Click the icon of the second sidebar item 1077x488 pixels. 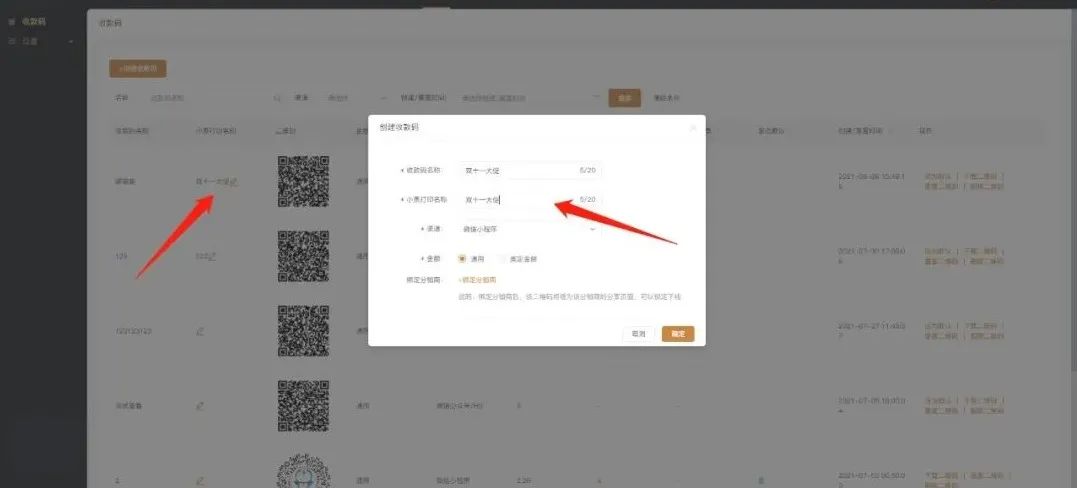click(x=12, y=42)
